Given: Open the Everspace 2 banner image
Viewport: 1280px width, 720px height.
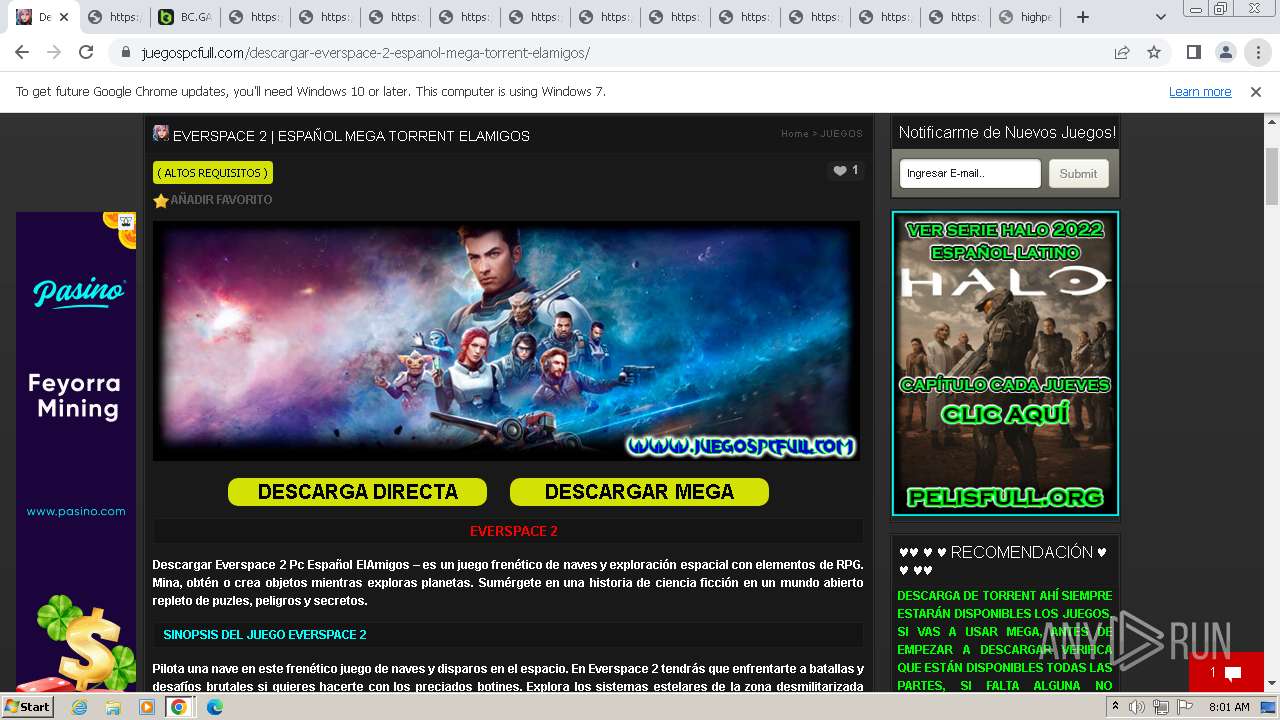Looking at the screenshot, I should pos(506,341).
